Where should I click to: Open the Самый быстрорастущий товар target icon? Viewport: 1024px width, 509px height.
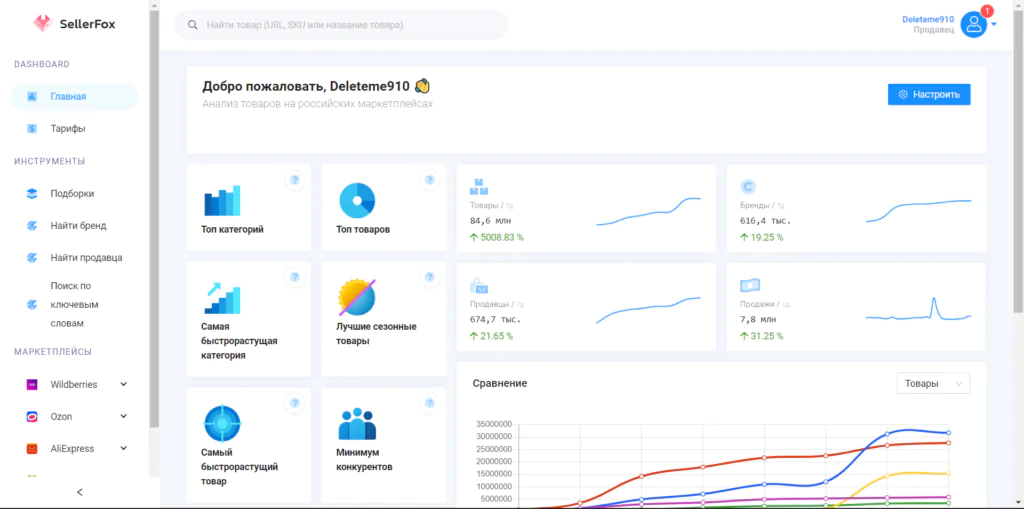220,423
